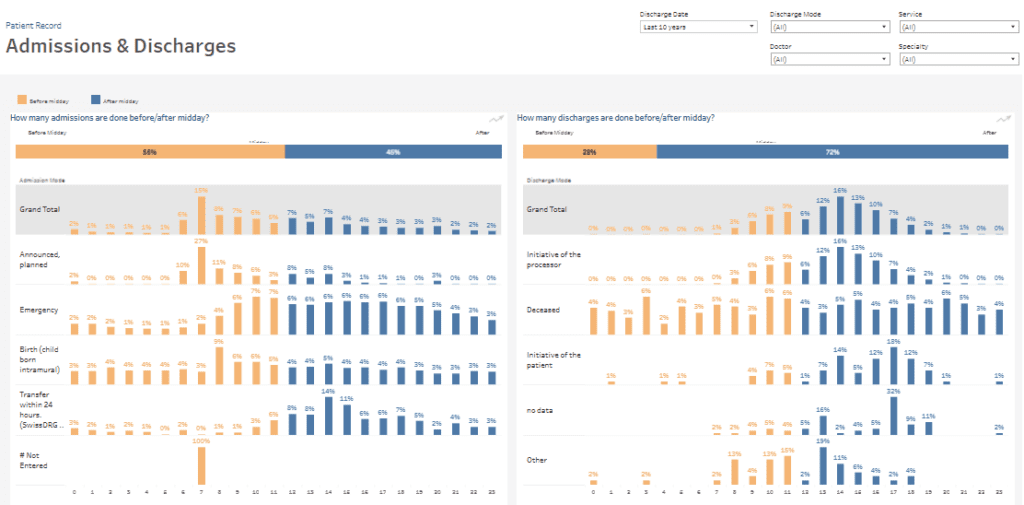Click the 14% bar in Transfer within 24 hours row
This screenshot has height=505, width=1024.
click(328, 415)
